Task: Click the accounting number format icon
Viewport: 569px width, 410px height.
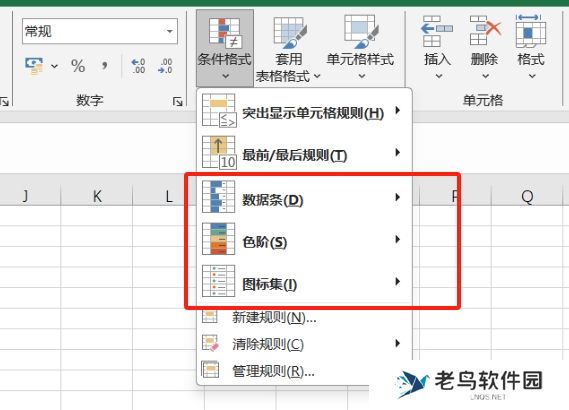Action: point(34,66)
